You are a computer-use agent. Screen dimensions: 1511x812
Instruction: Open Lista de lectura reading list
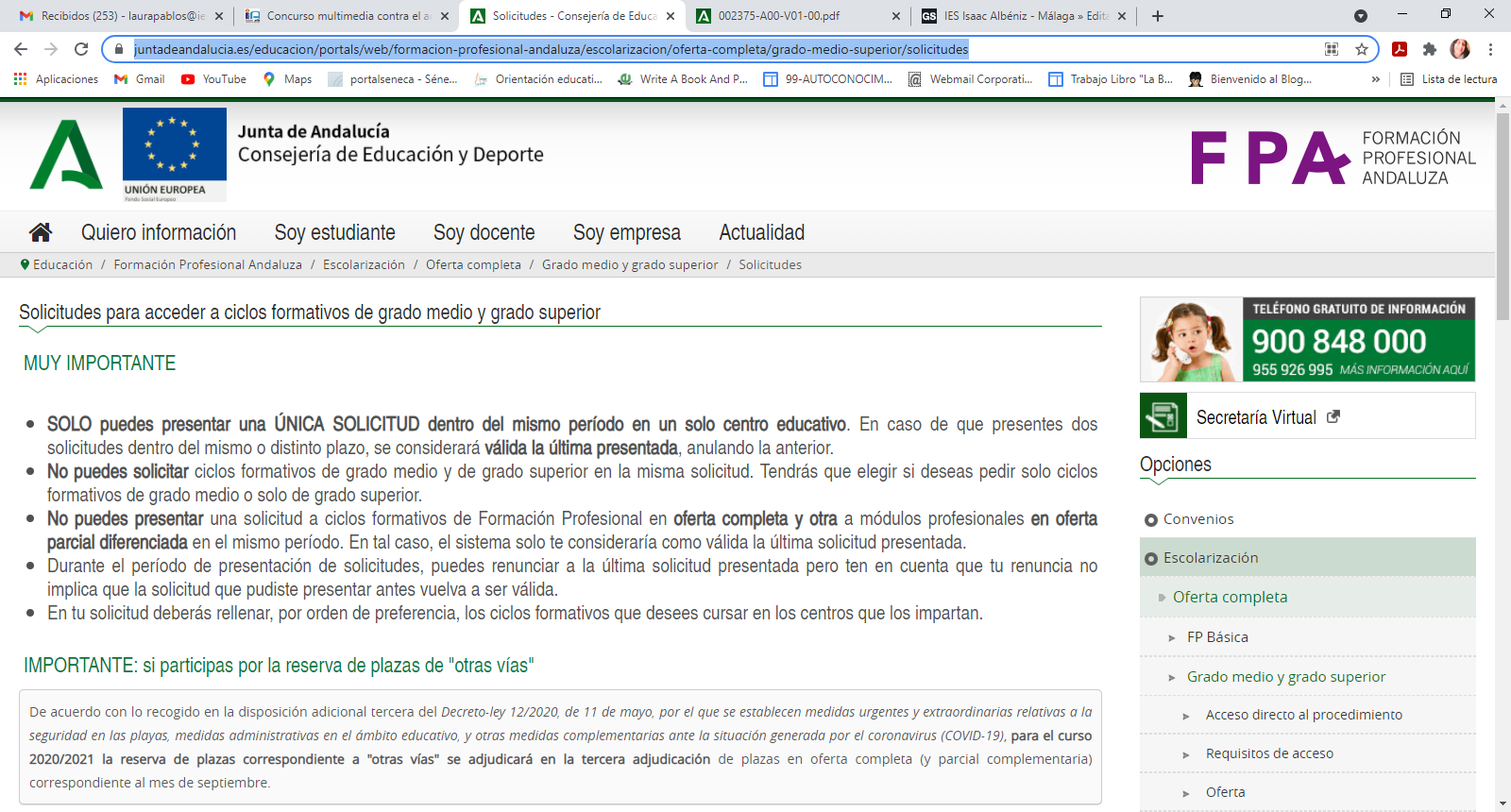coord(1449,79)
